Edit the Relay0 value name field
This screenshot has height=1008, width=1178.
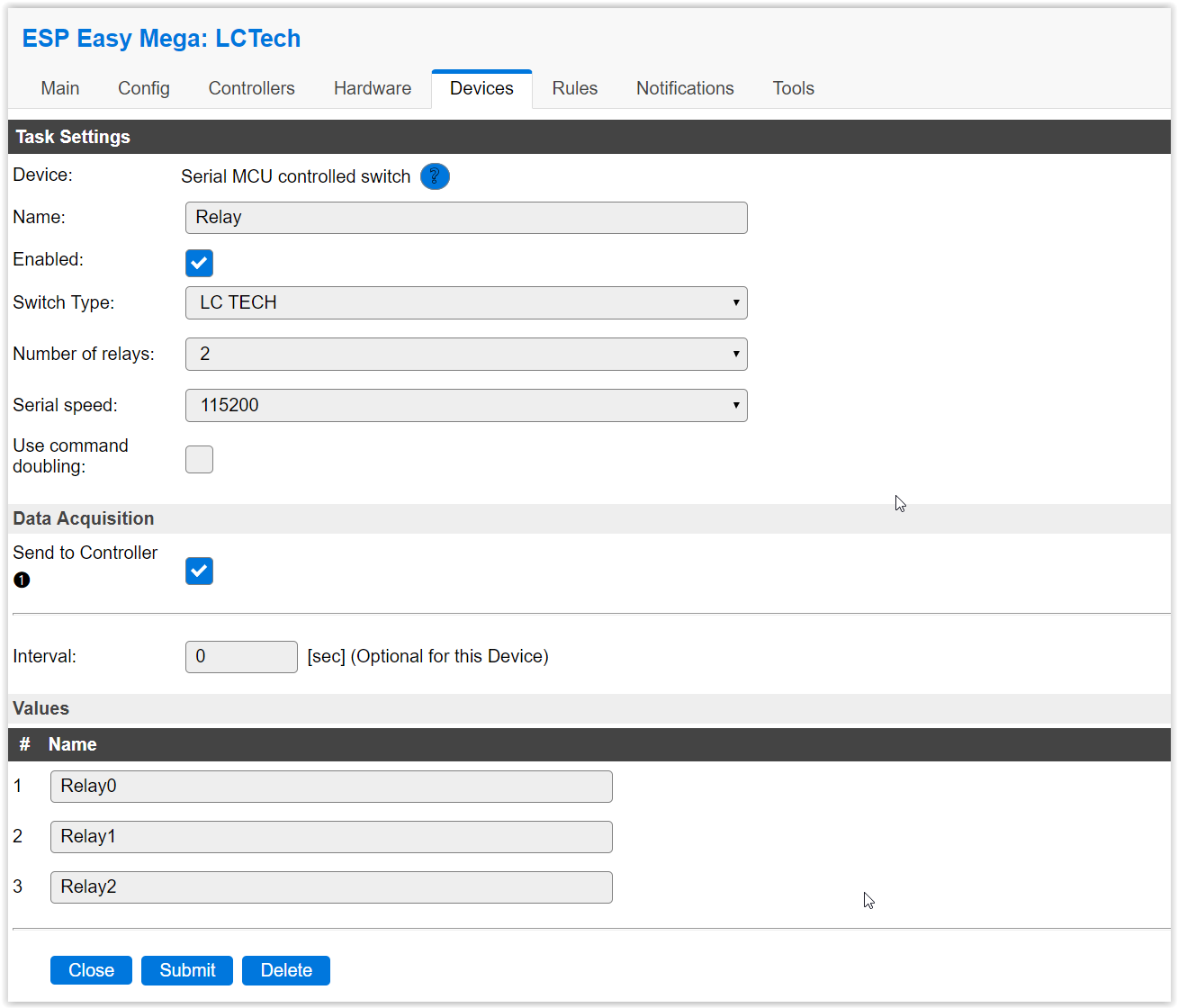point(331,787)
